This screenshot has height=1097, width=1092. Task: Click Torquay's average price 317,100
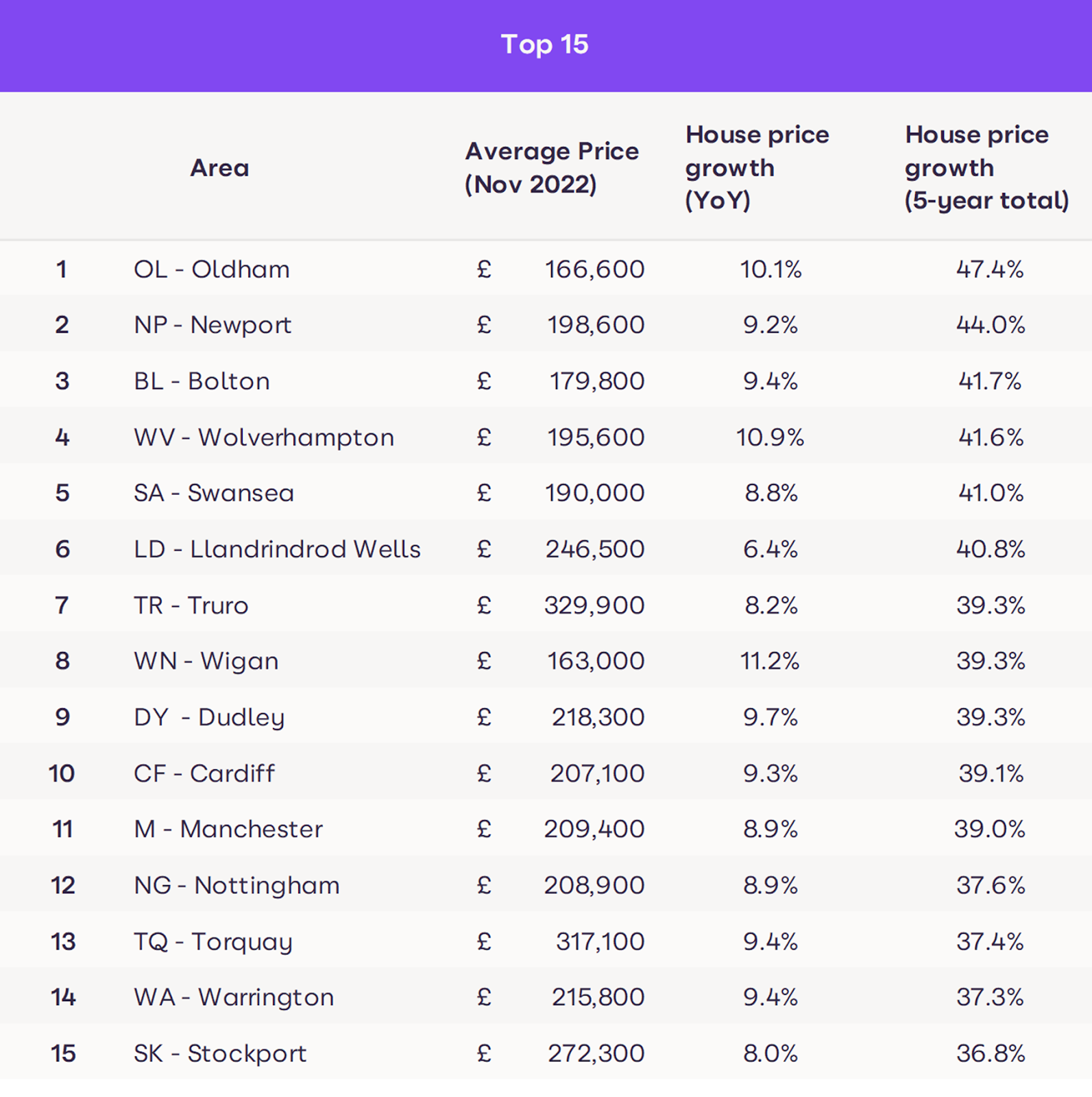coord(600,942)
